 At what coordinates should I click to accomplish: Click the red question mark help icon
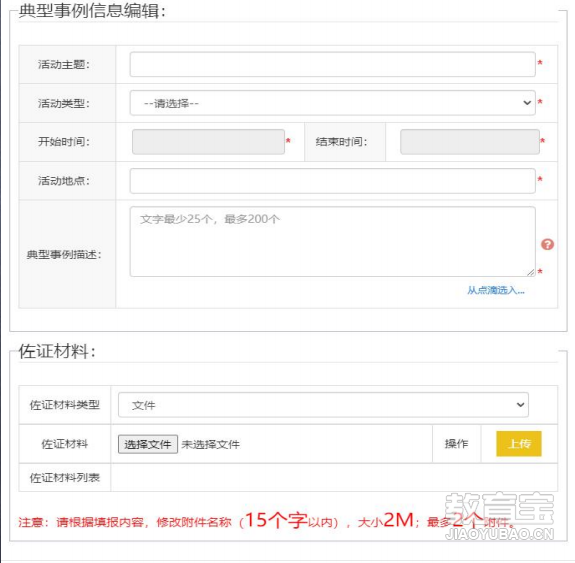547,244
